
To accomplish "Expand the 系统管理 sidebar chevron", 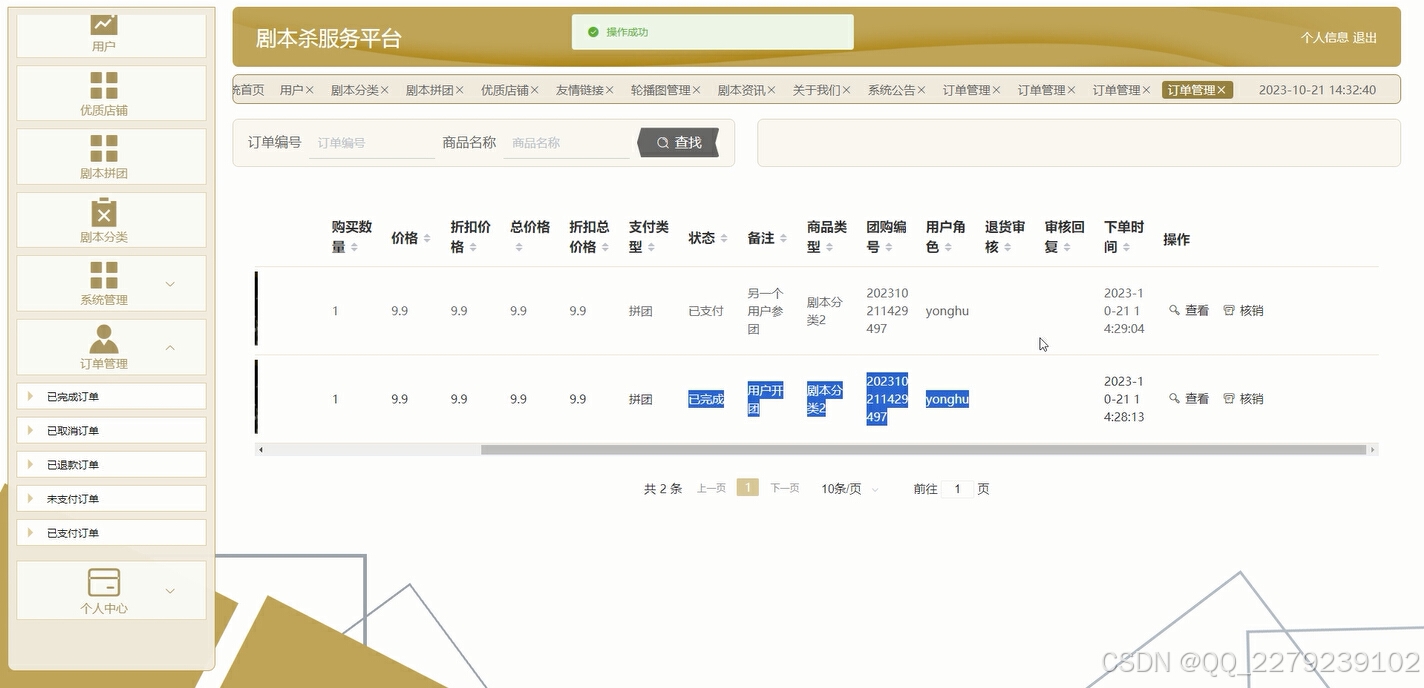I will coord(170,283).
